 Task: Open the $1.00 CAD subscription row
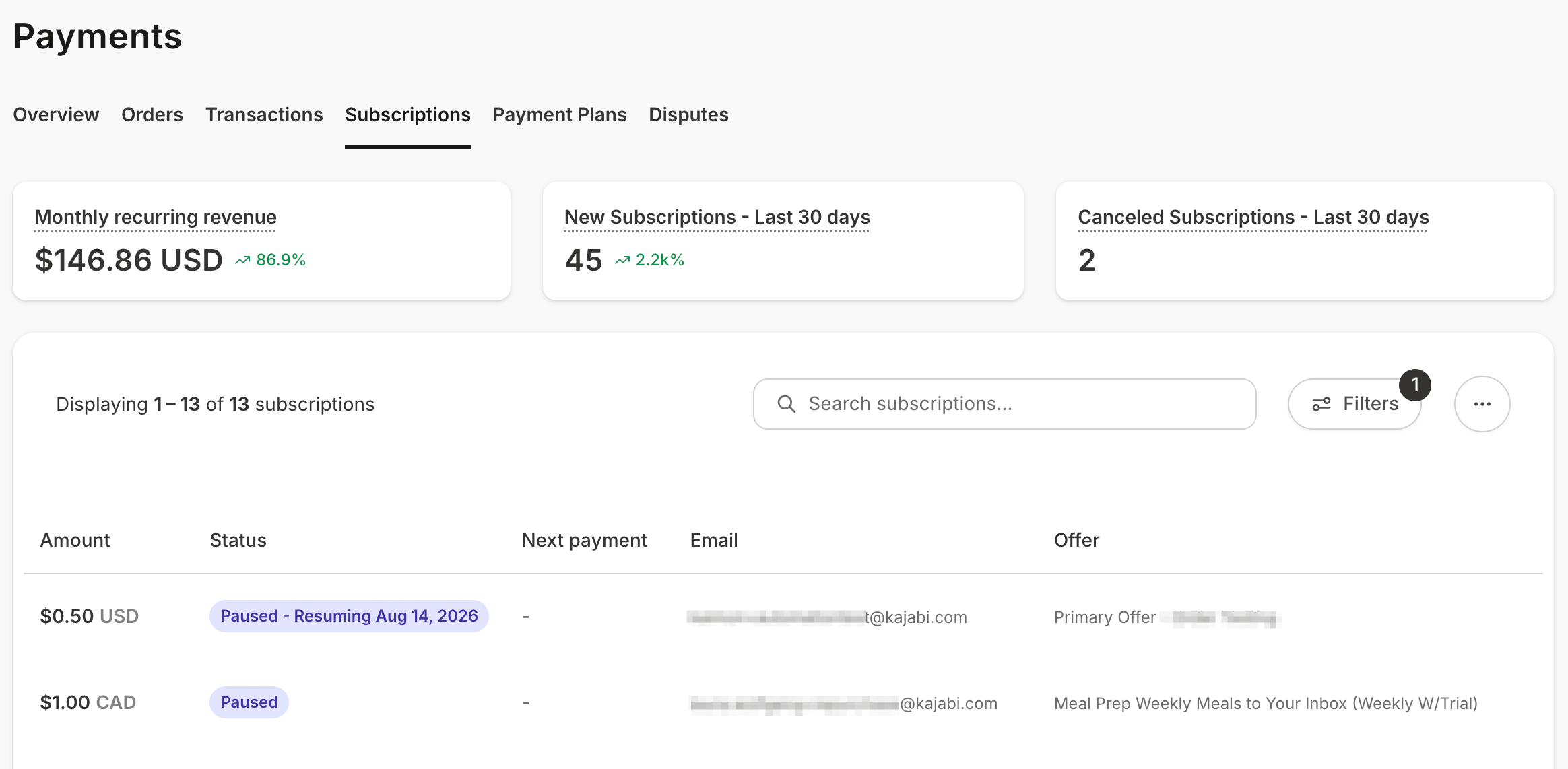[x=783, y=703]
